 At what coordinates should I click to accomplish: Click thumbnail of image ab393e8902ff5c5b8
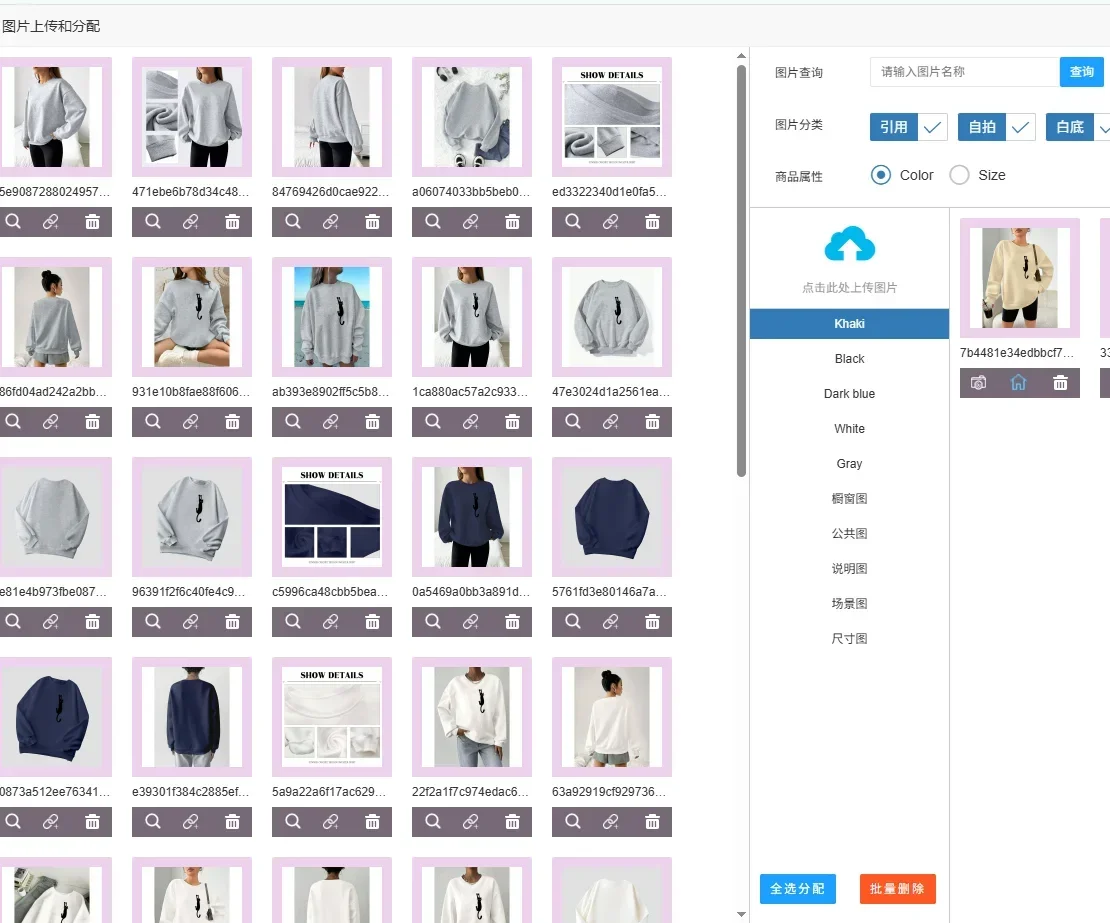tap(331, 317)
